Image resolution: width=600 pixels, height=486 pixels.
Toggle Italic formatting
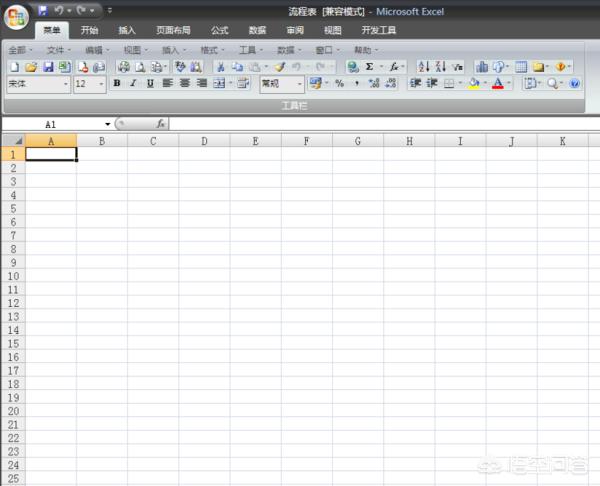pos(133,84)
